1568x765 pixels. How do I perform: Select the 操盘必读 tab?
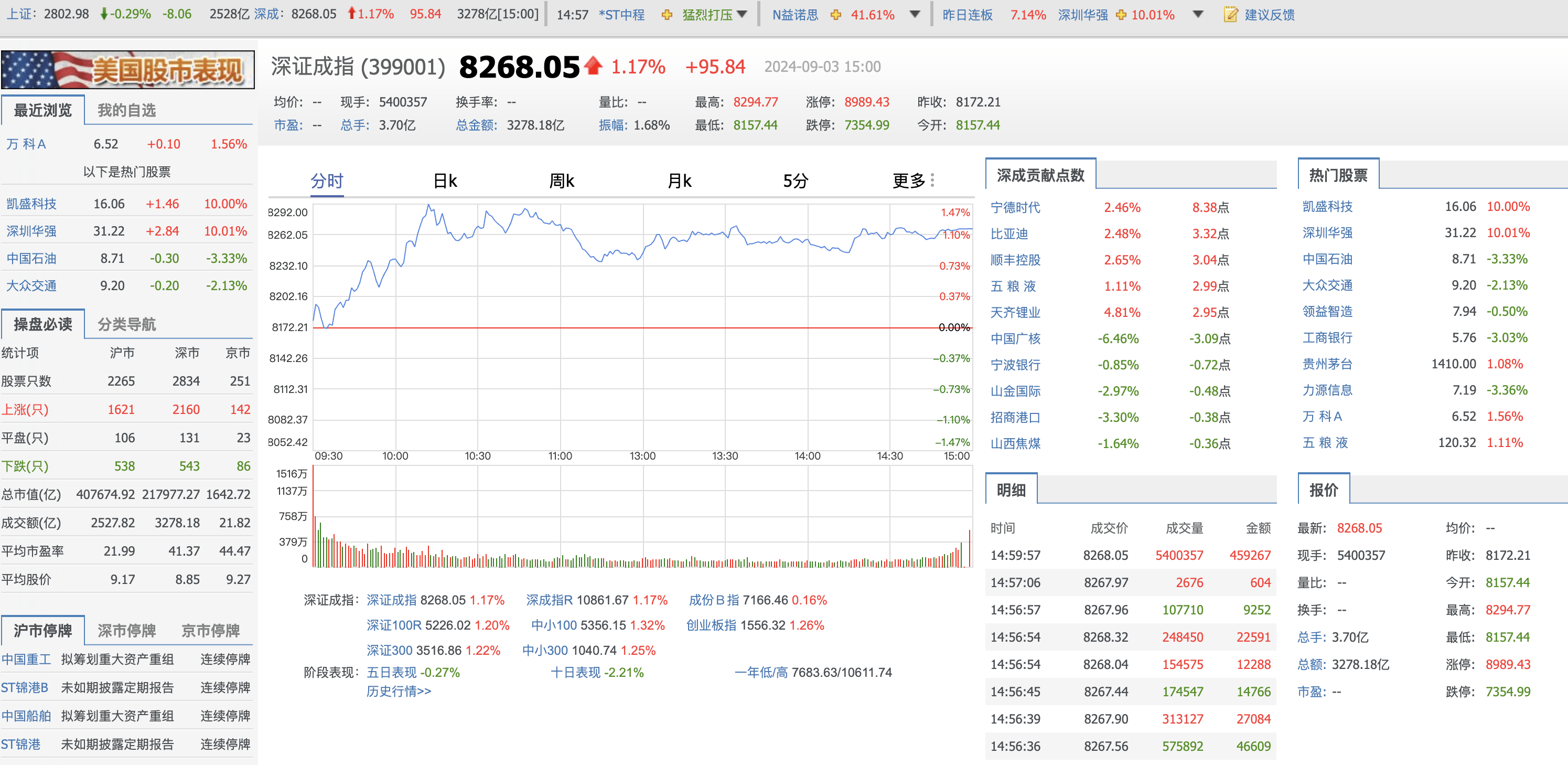point(42,324)
